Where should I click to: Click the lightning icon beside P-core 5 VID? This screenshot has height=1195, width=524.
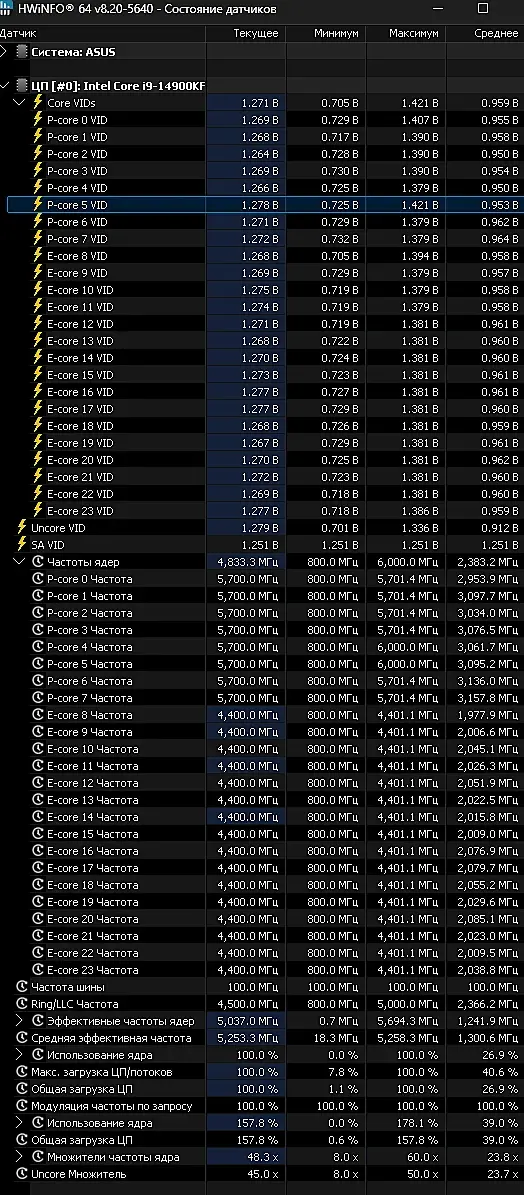[x=37, y=204]
